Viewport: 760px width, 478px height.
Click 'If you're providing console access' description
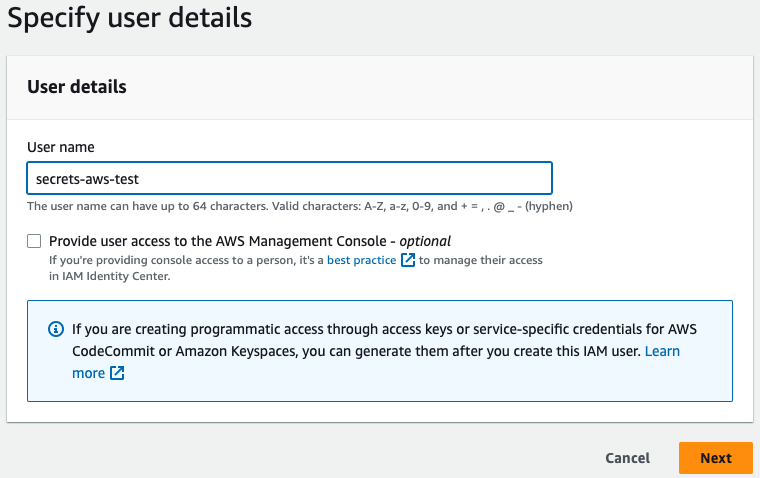[180, 260]
